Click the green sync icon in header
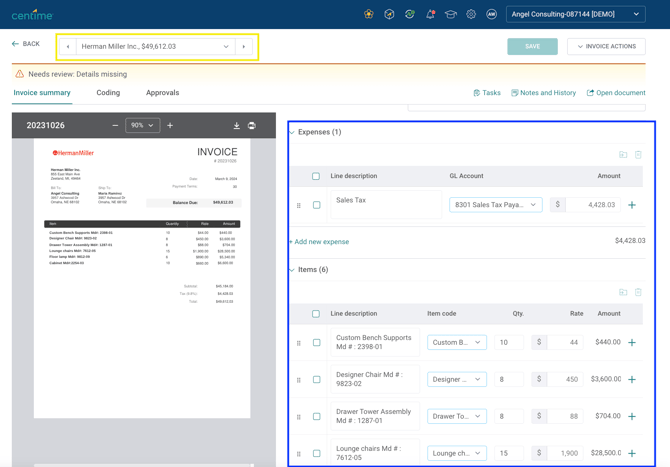The width and height of the screenshot is (670, 467). pyautogui.click(x=409, y=14)
